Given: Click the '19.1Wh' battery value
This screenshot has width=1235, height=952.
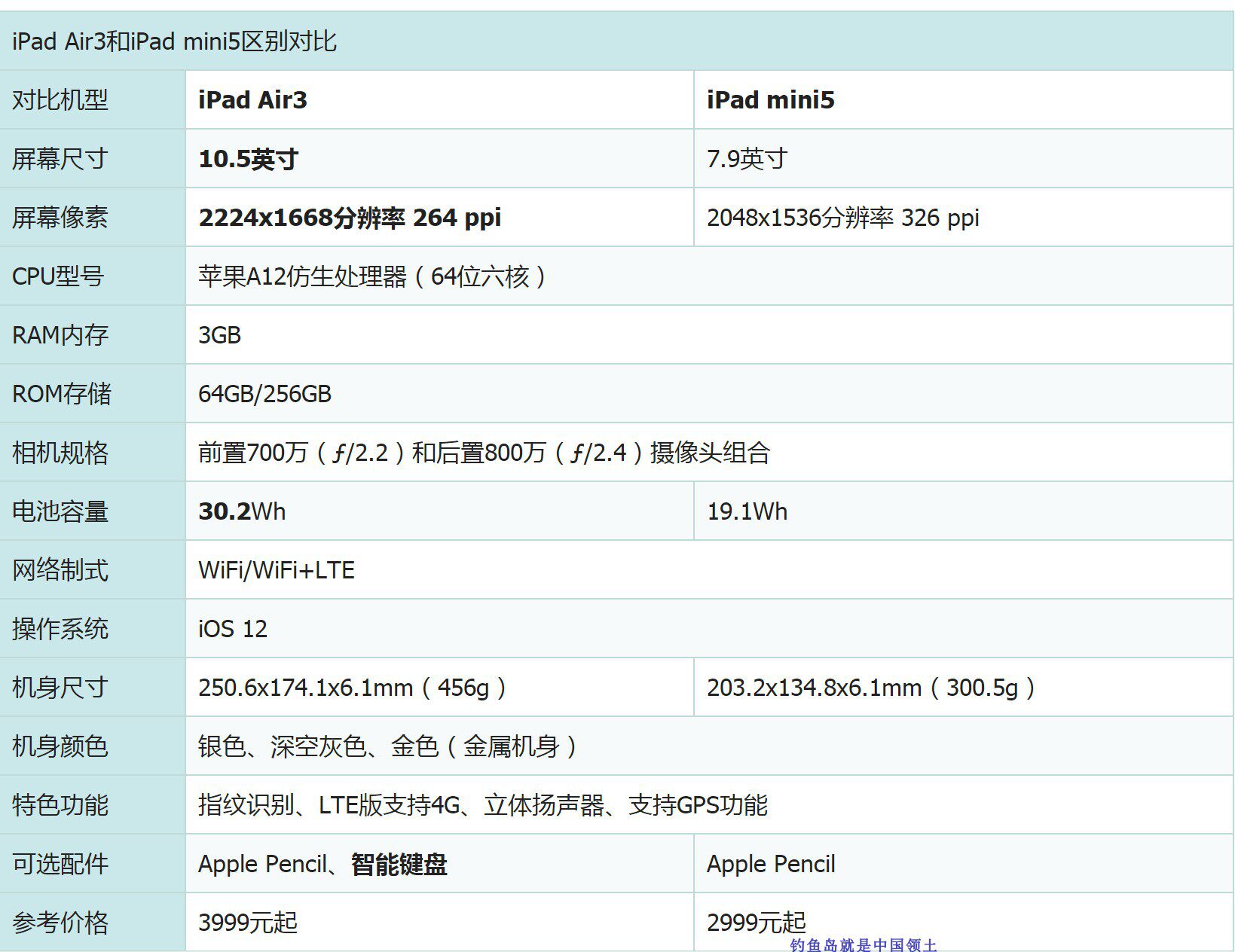Looking at the screenshot, I should [747, 511].
